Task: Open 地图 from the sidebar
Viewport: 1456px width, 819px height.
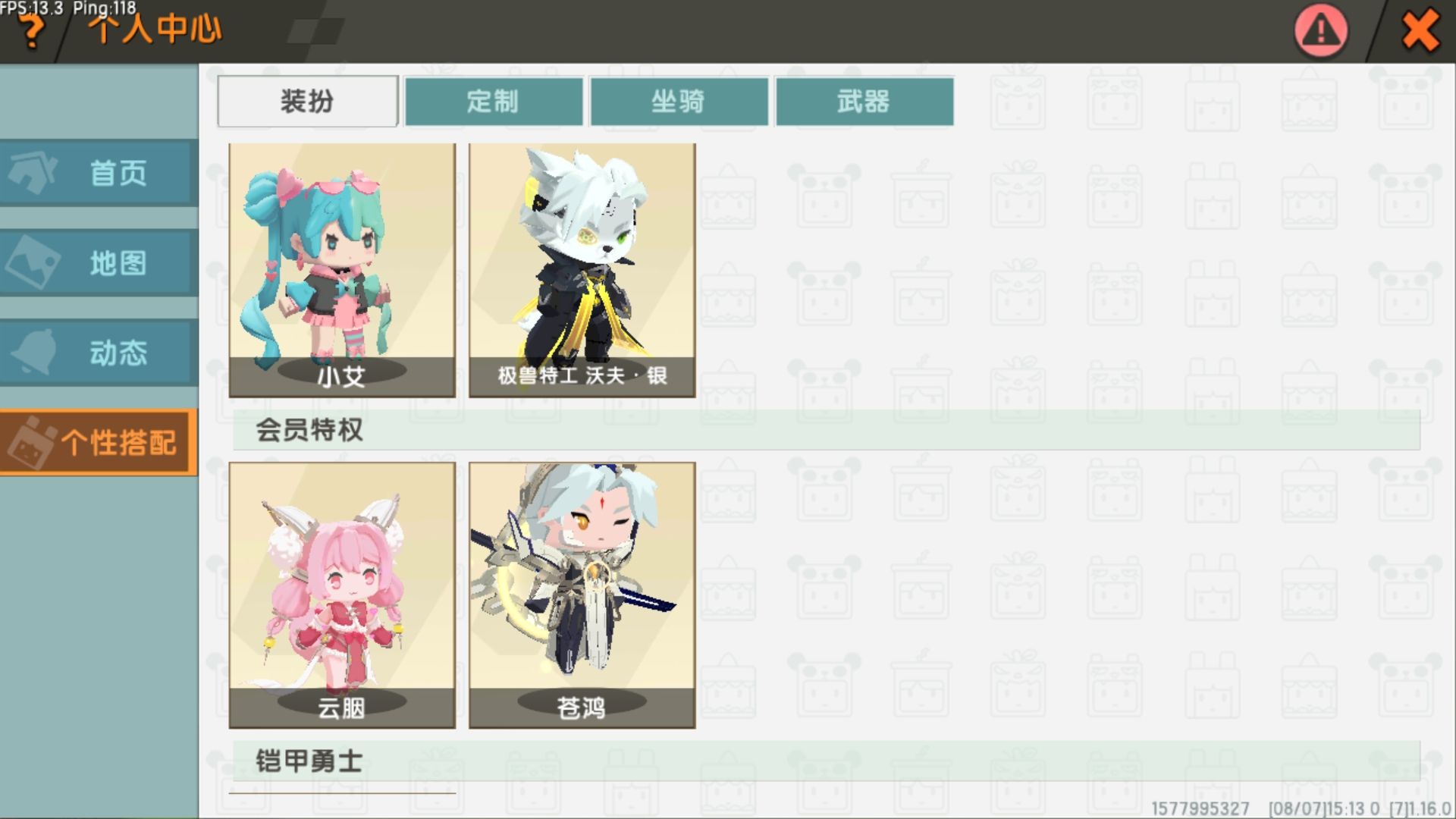Action: 99,263
